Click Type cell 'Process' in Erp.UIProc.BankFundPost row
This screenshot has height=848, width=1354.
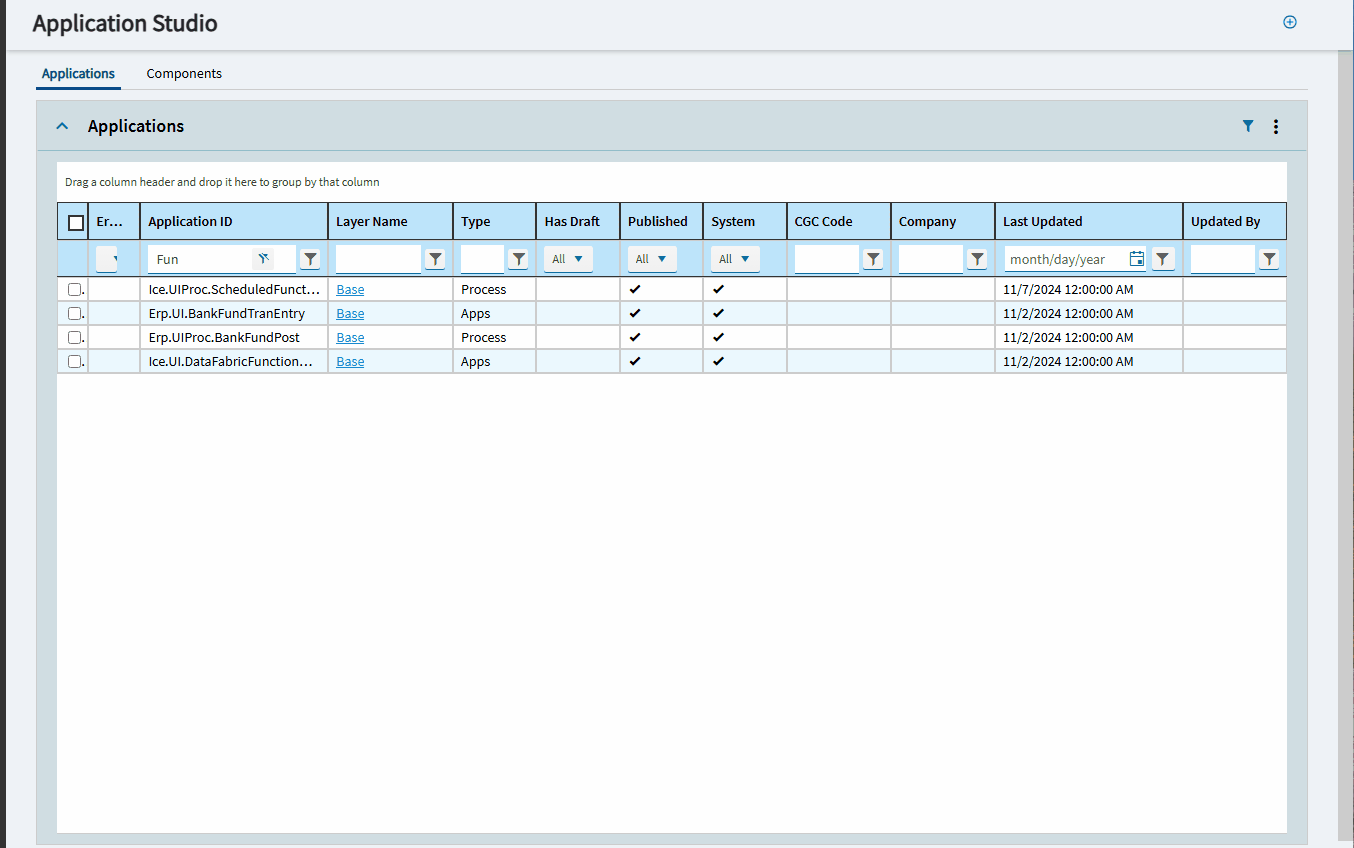[x=494, y=337]
